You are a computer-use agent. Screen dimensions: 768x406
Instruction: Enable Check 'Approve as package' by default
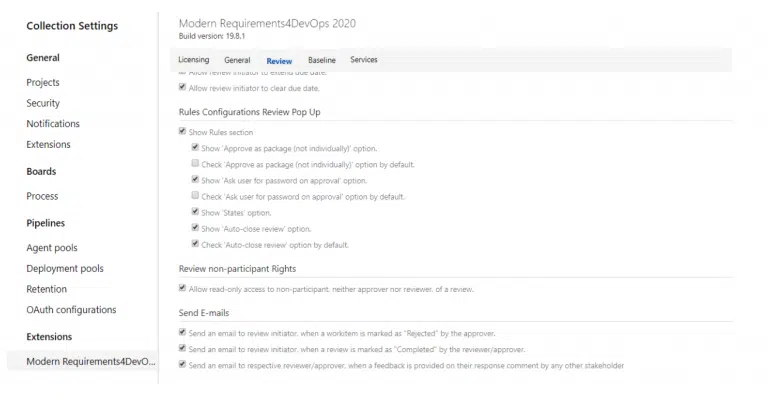(195, 164)
